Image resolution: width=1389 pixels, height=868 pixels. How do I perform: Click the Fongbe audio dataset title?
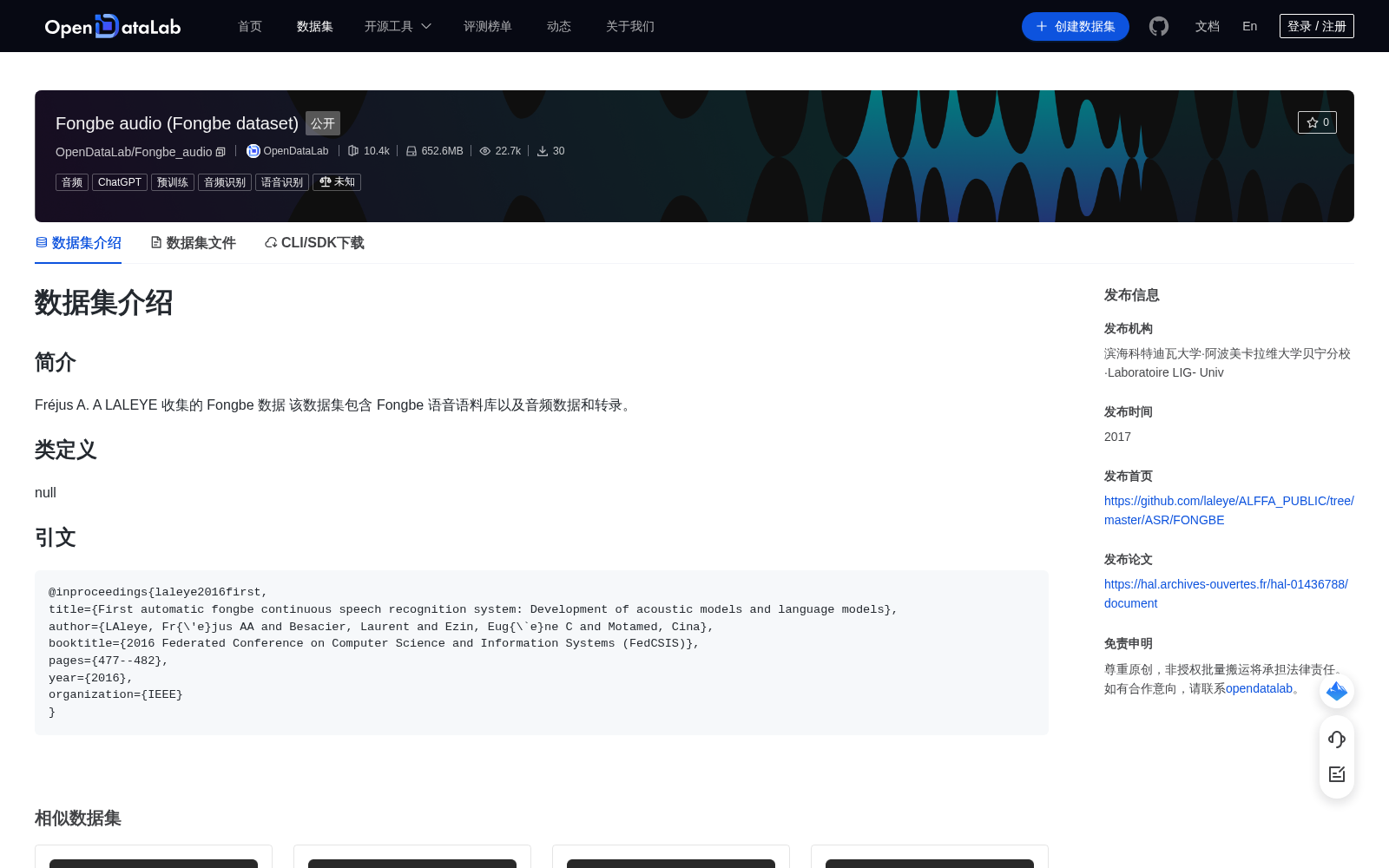tap(177, 123)
